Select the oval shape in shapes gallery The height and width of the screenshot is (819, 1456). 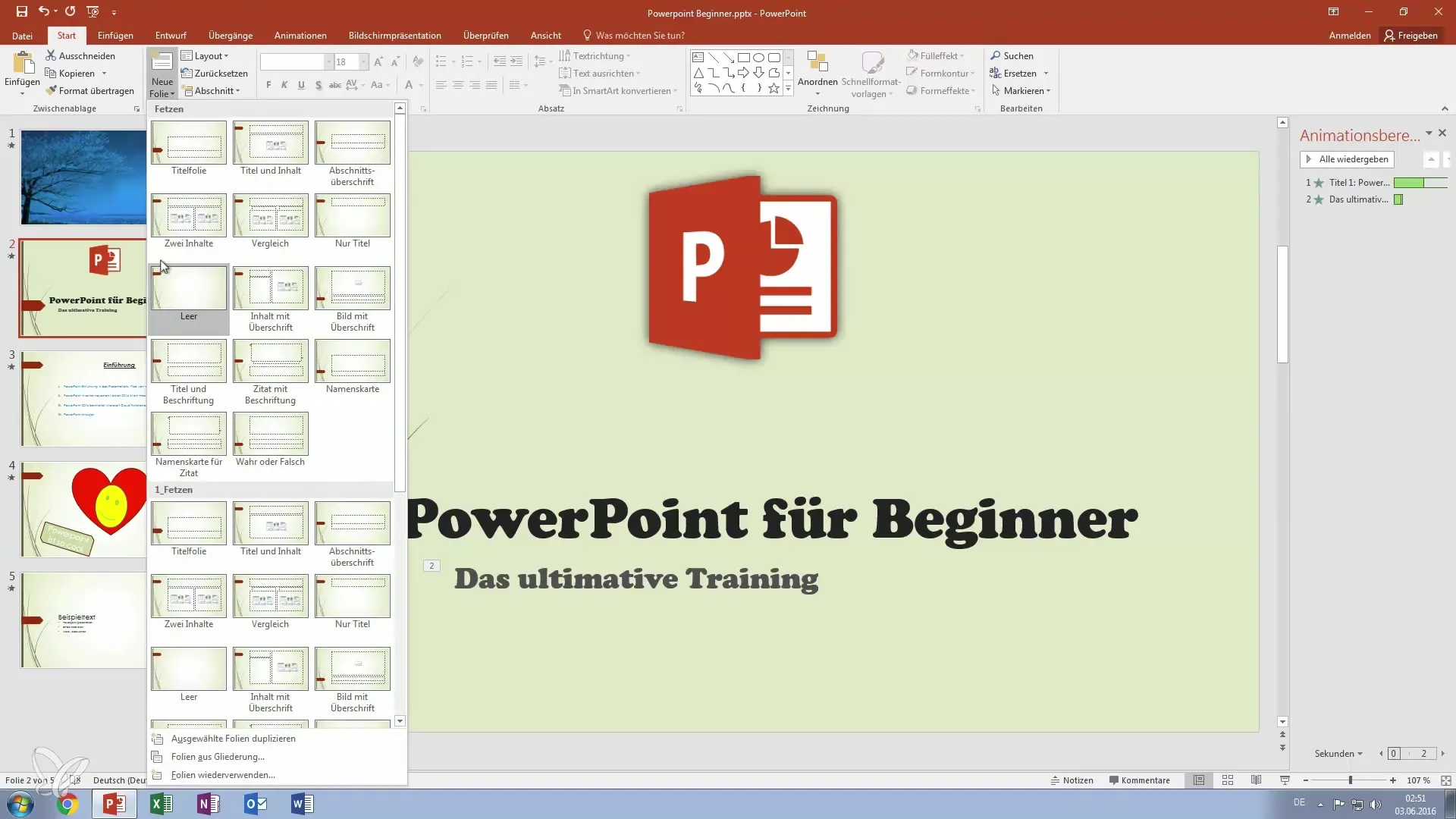758,58
